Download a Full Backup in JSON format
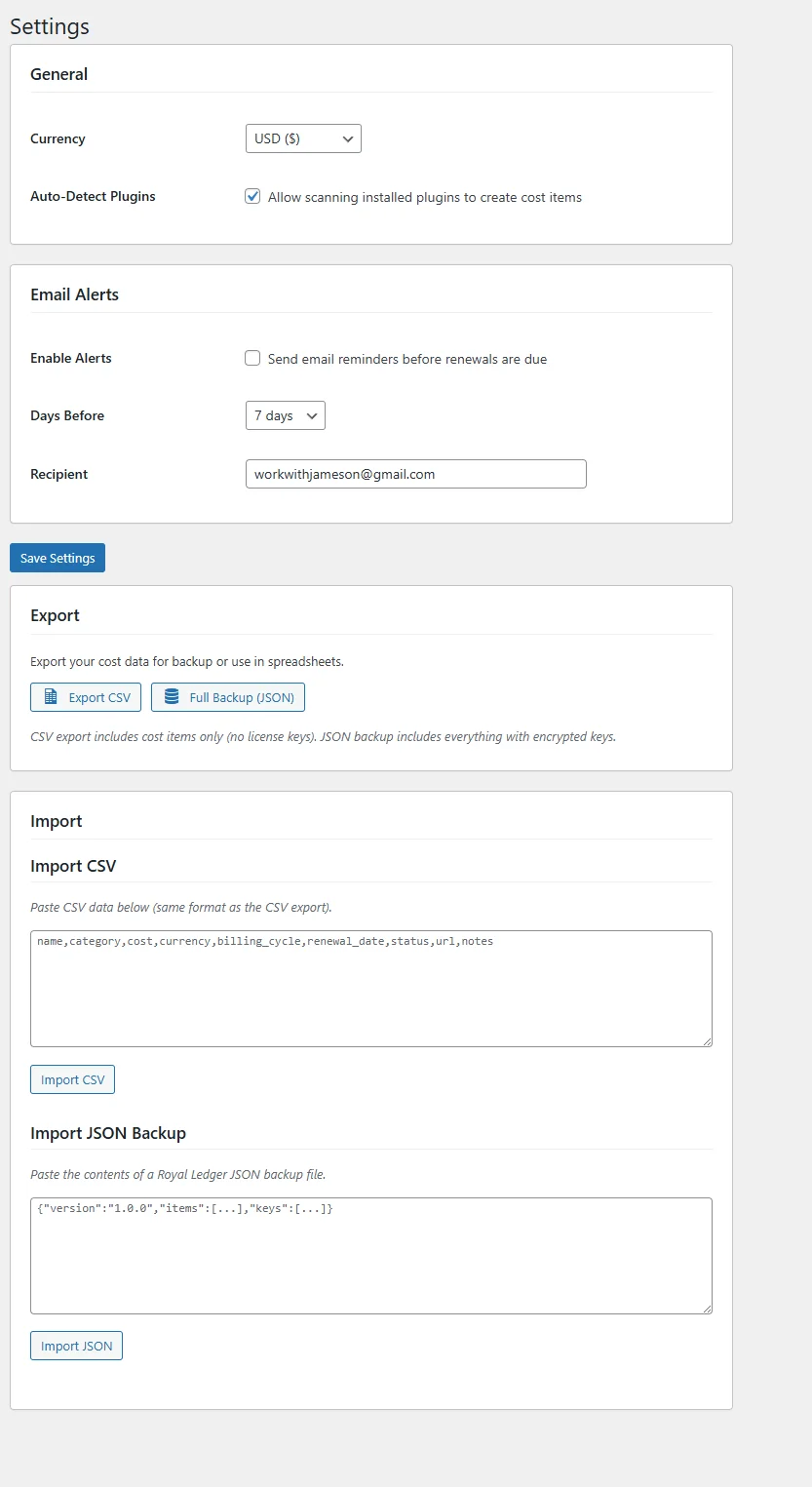Viewport: 812px width, 1487px height. click(x=227, y=697)
